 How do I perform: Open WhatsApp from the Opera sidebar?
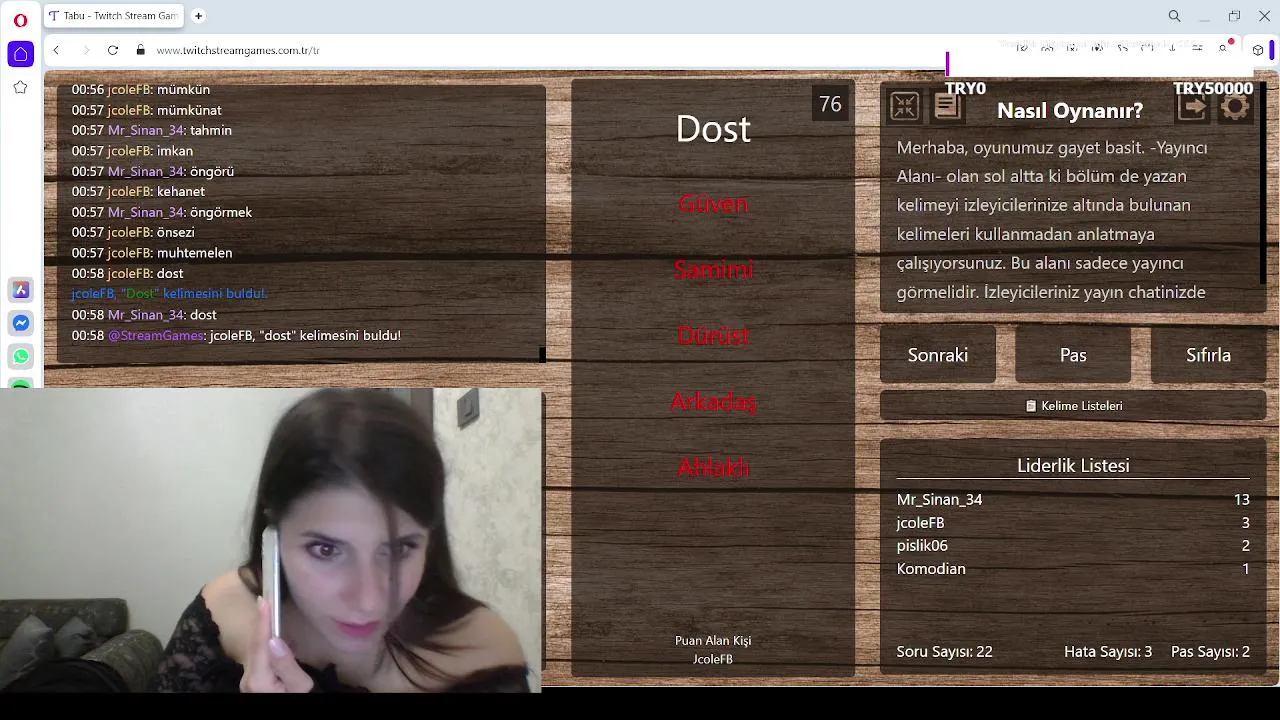[x=21, y=356]
